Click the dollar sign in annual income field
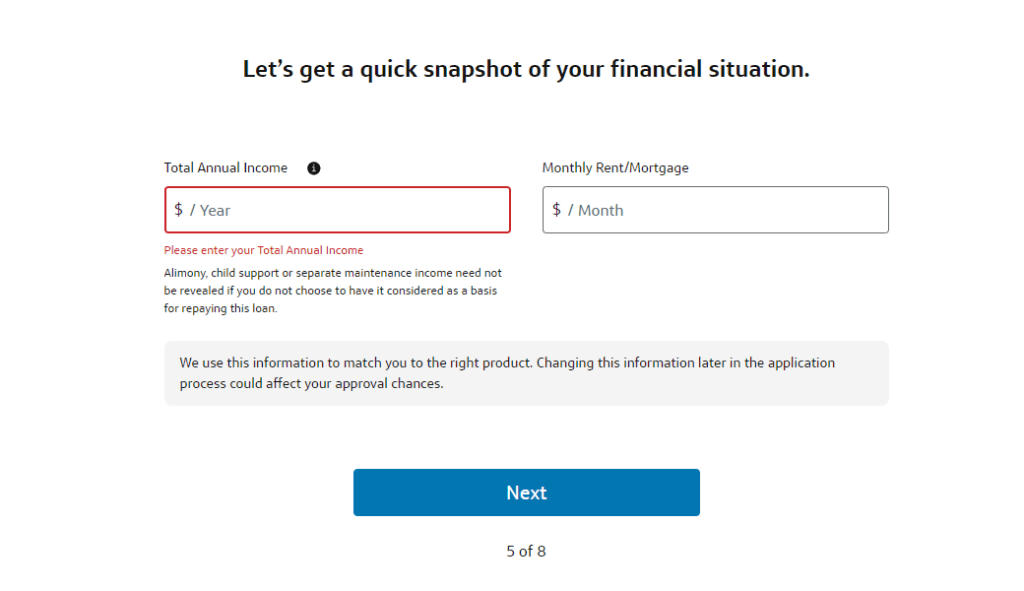 179,210
